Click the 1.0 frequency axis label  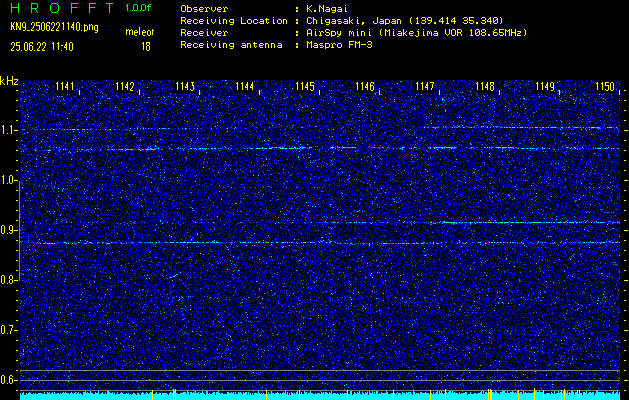point(8,180)
